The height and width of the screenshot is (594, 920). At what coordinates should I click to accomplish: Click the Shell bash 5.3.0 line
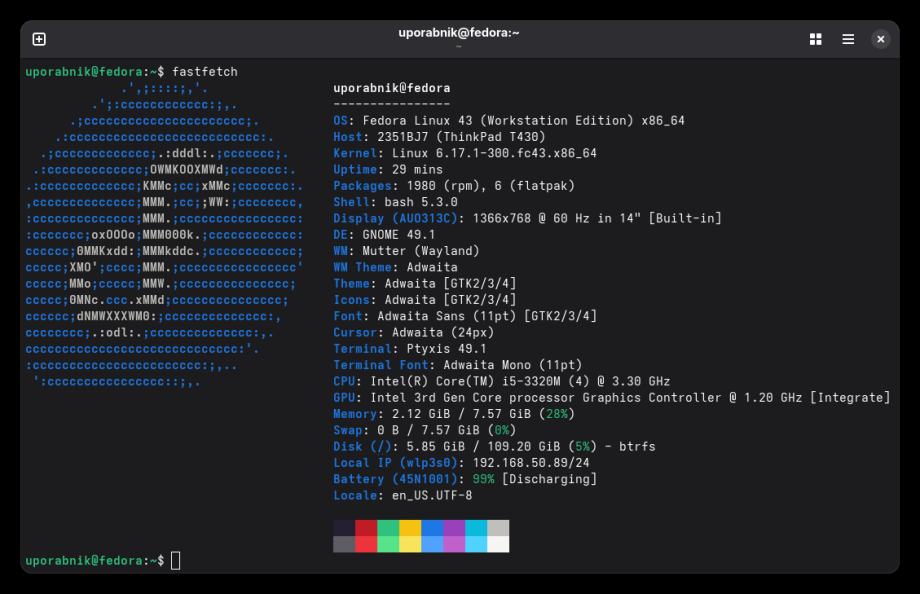pos(395,202)
